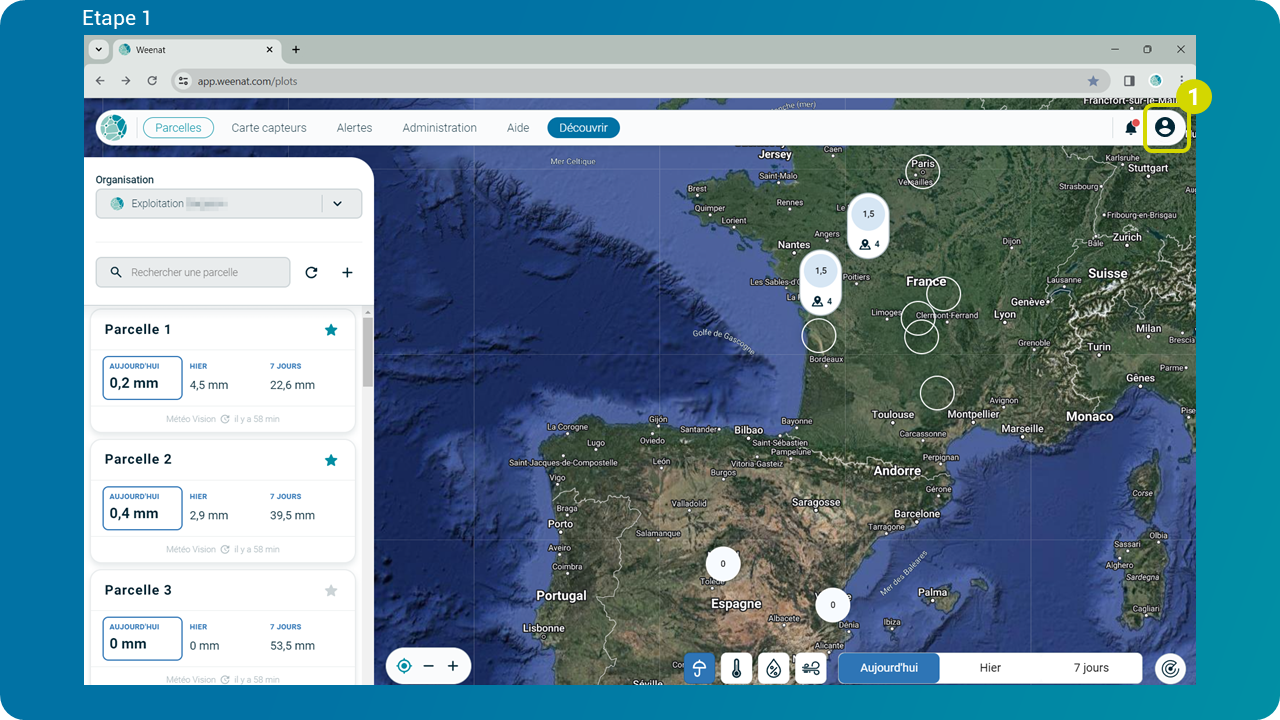This screenshot has height=720, width=1280.
Task: Click the 0 marker near Dénia
Action: 832,605
